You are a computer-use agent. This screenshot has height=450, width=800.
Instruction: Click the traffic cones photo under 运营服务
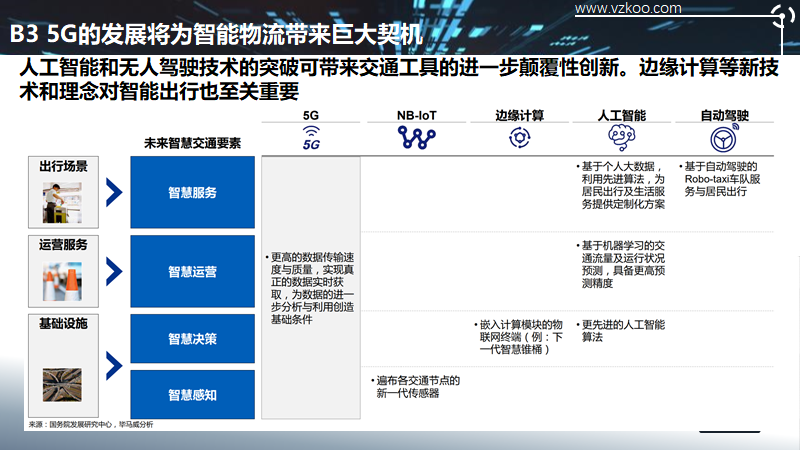point(62,282)
